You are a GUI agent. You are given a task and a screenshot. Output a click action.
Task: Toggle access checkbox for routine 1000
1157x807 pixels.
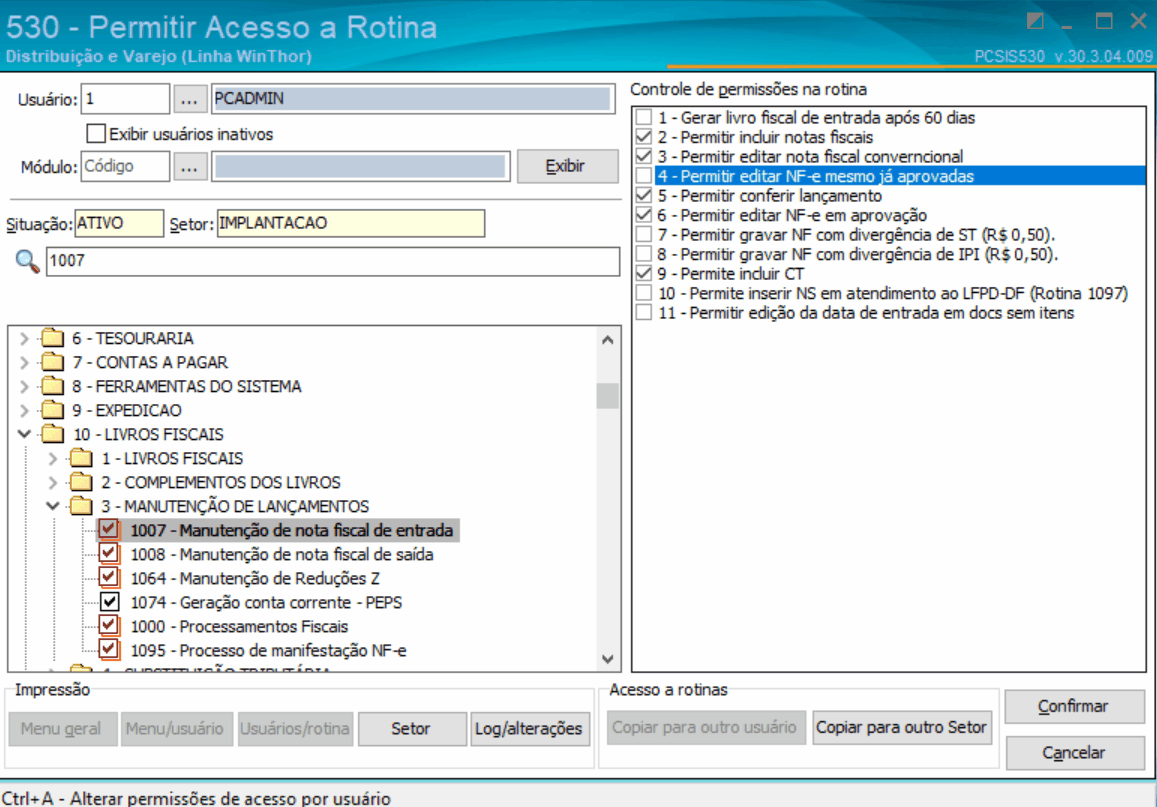click(x=108, y=626)
